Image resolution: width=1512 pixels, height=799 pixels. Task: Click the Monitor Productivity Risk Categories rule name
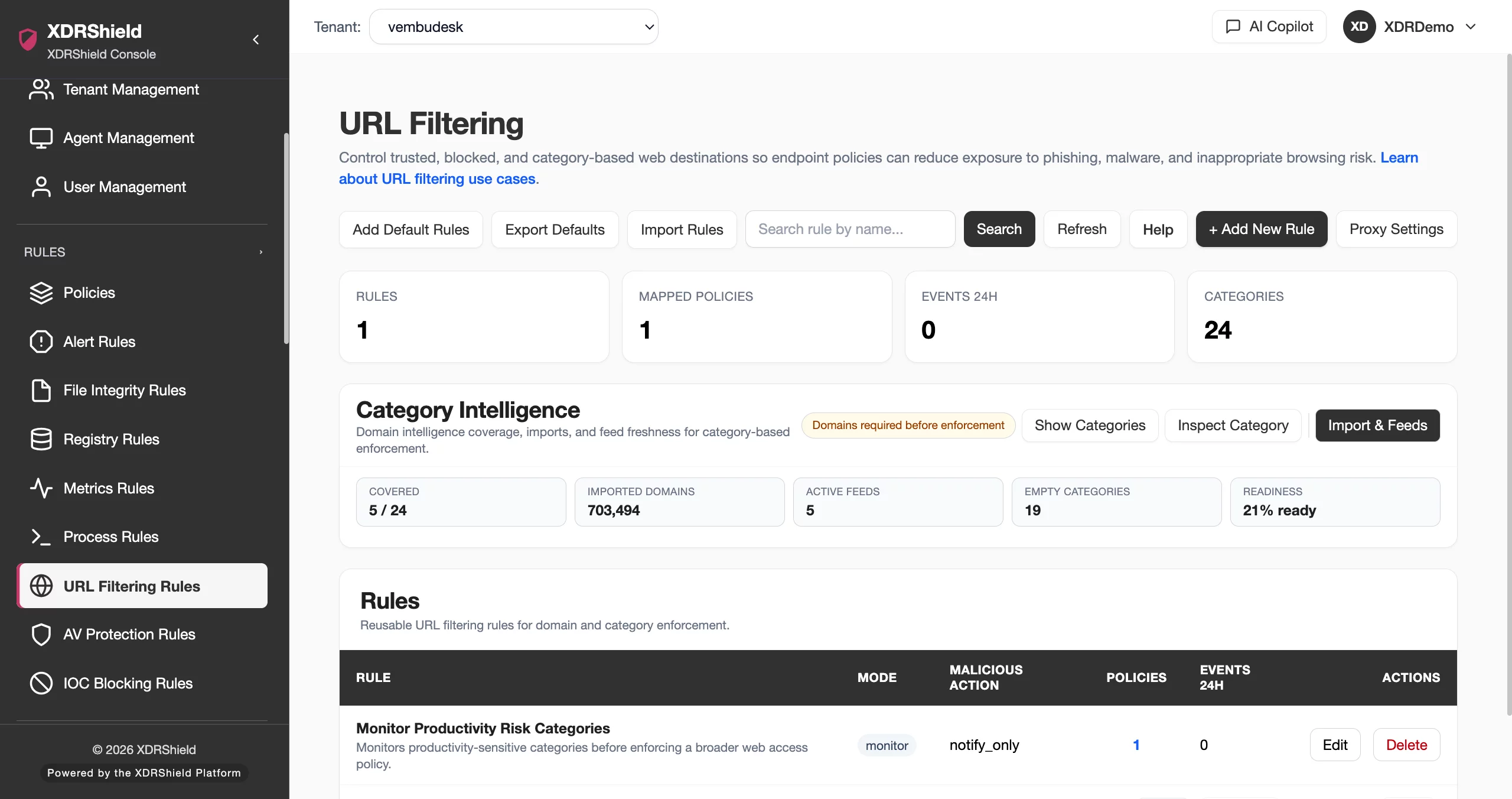pyautogui.click(x=483, y=729)
